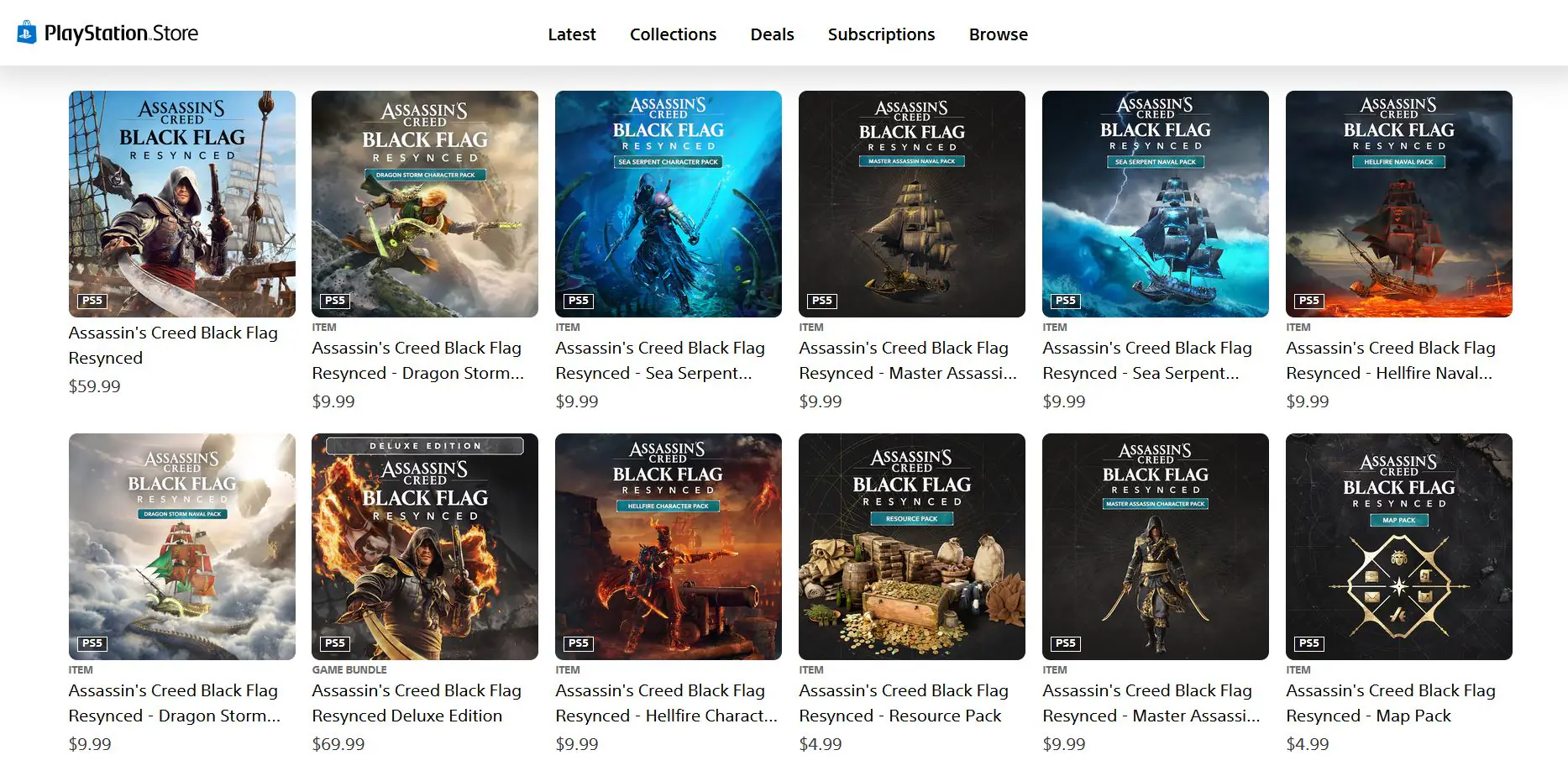Click the title Assassin's Creed Black Flag Resynced $59.99
The image size is (1568, 771).
[173, 345]
